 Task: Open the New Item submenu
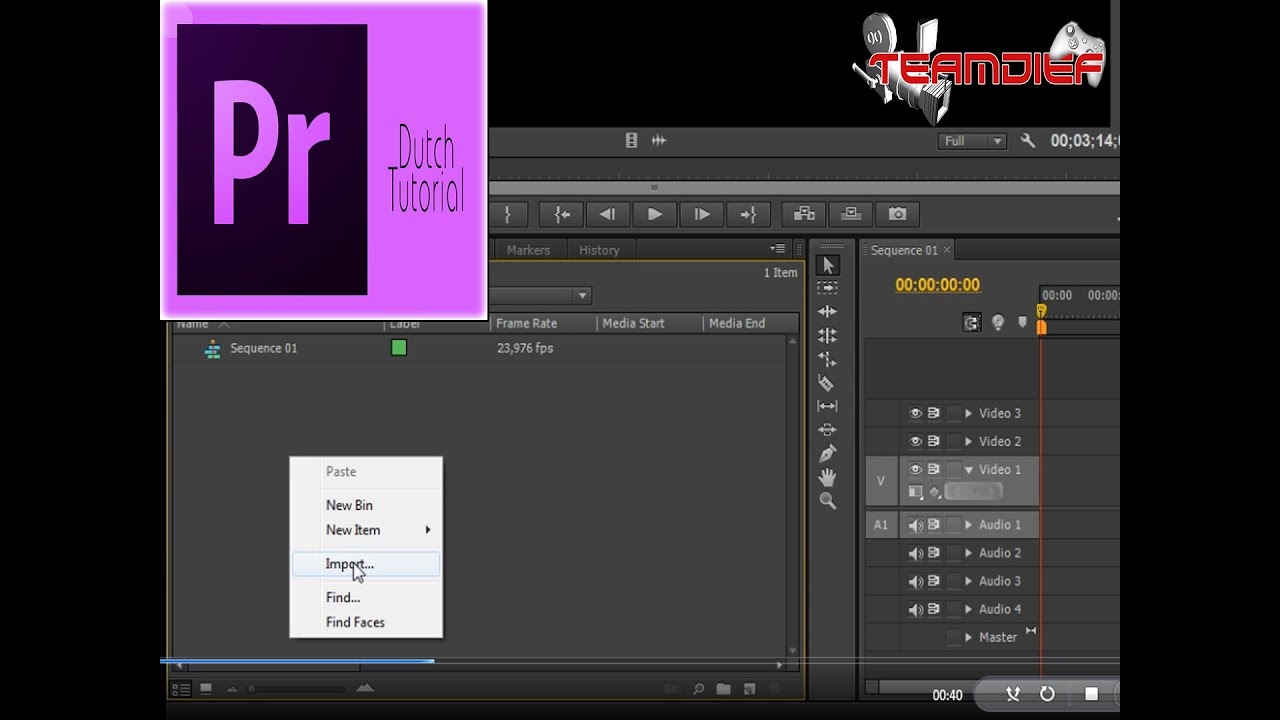(x=366, y=530)
